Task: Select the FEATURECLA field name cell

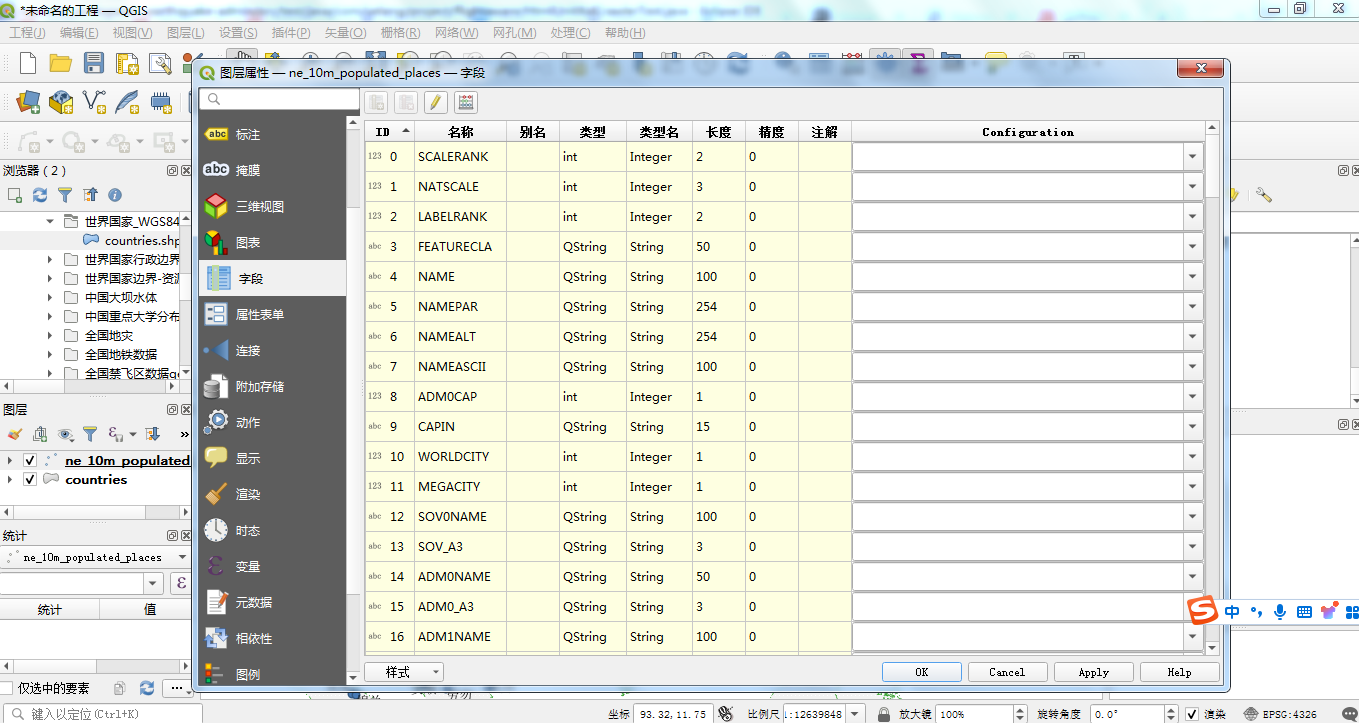Action: pyautogui.click(x=460, y=247)
